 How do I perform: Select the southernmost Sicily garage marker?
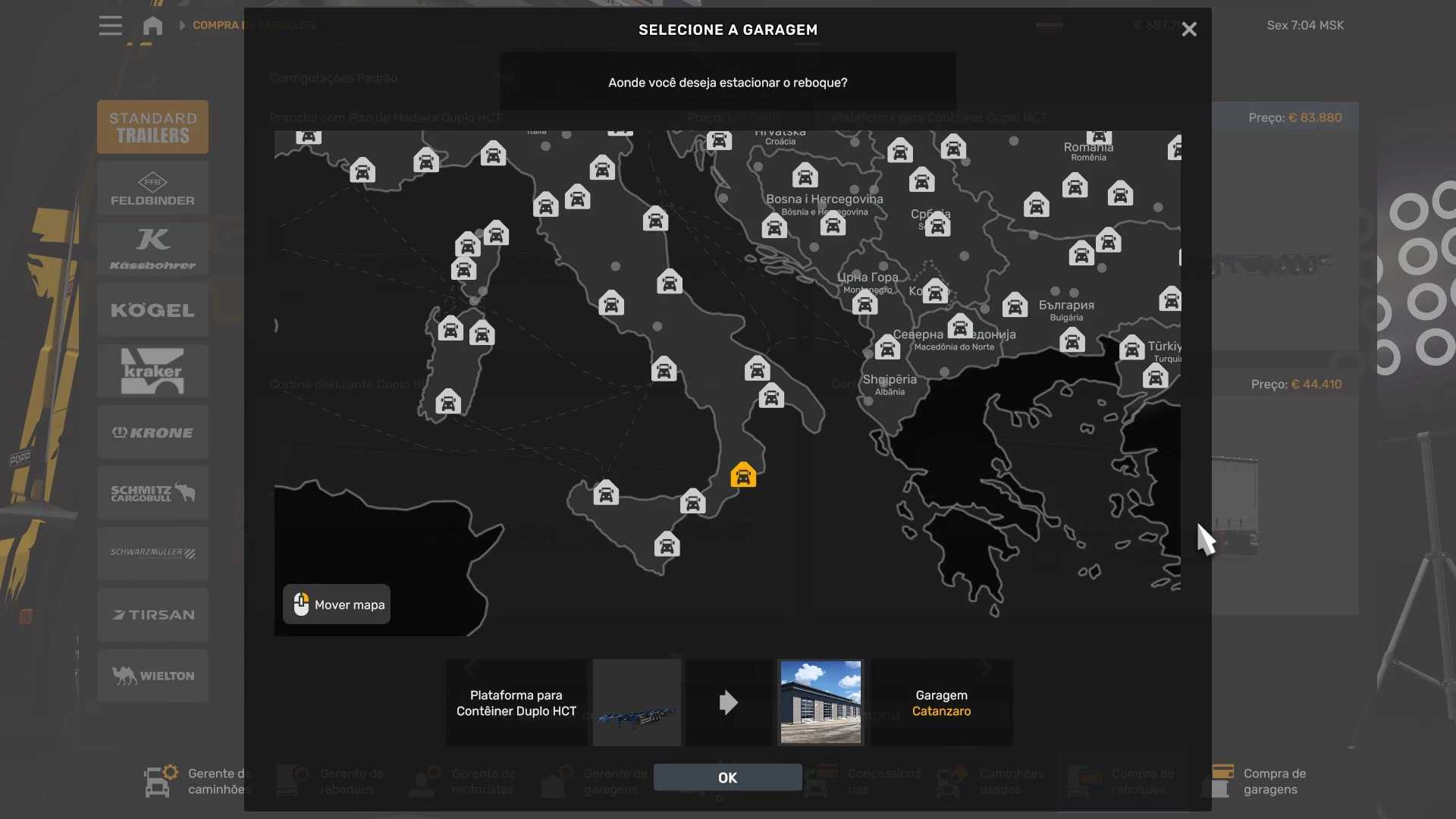[x=667, y=544]
